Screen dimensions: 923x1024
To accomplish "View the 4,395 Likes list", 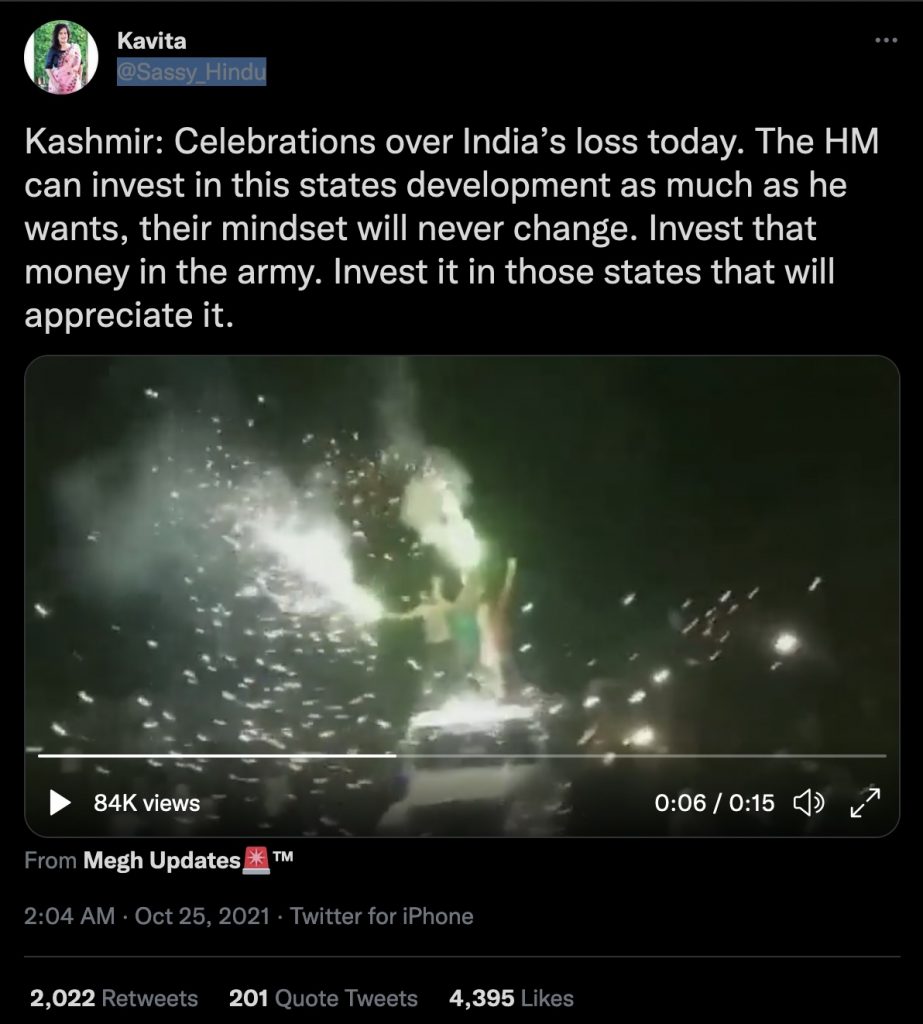I will coord(511,998).
